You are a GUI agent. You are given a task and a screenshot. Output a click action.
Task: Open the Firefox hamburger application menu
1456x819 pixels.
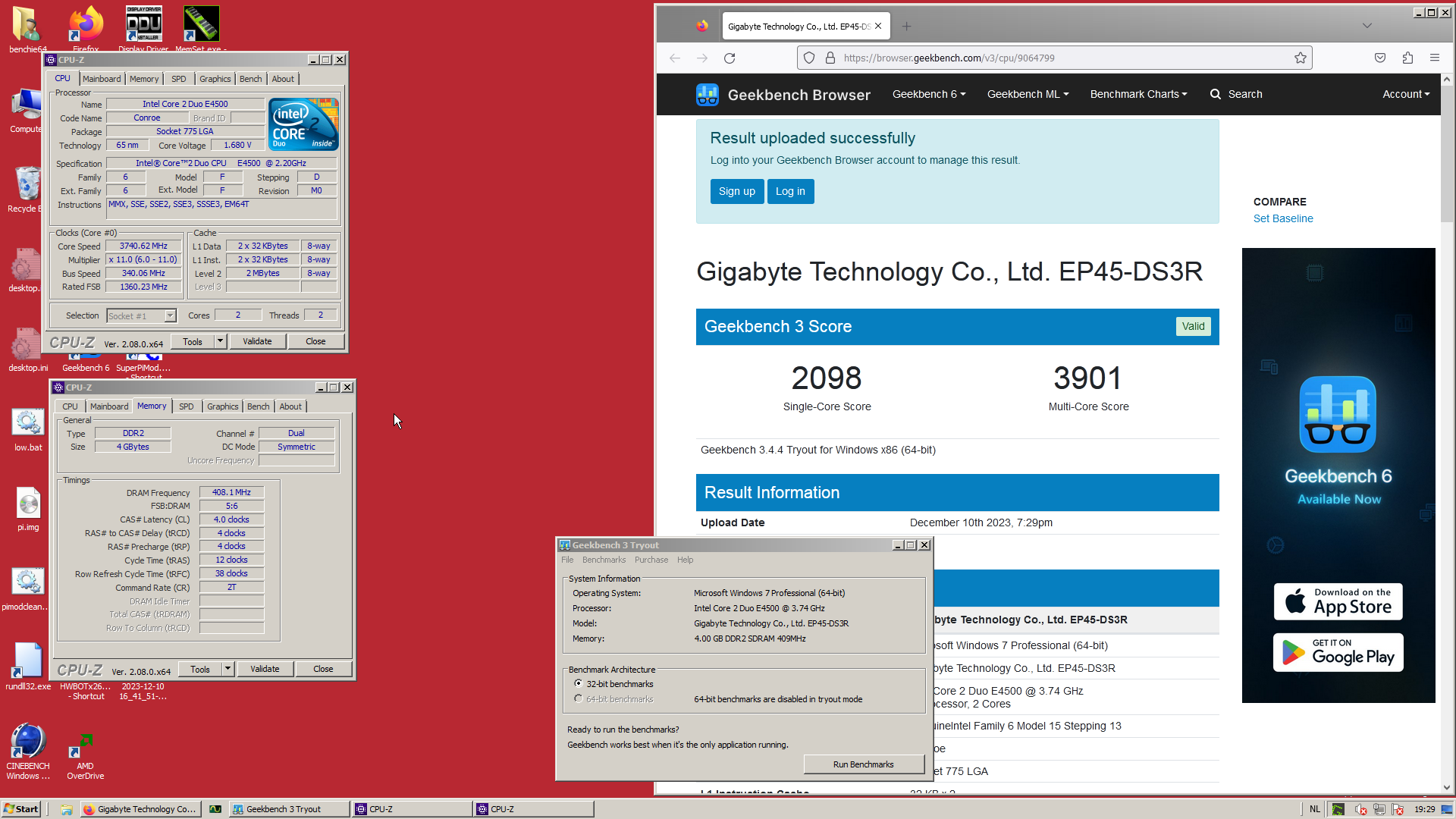click(1435, 58)
